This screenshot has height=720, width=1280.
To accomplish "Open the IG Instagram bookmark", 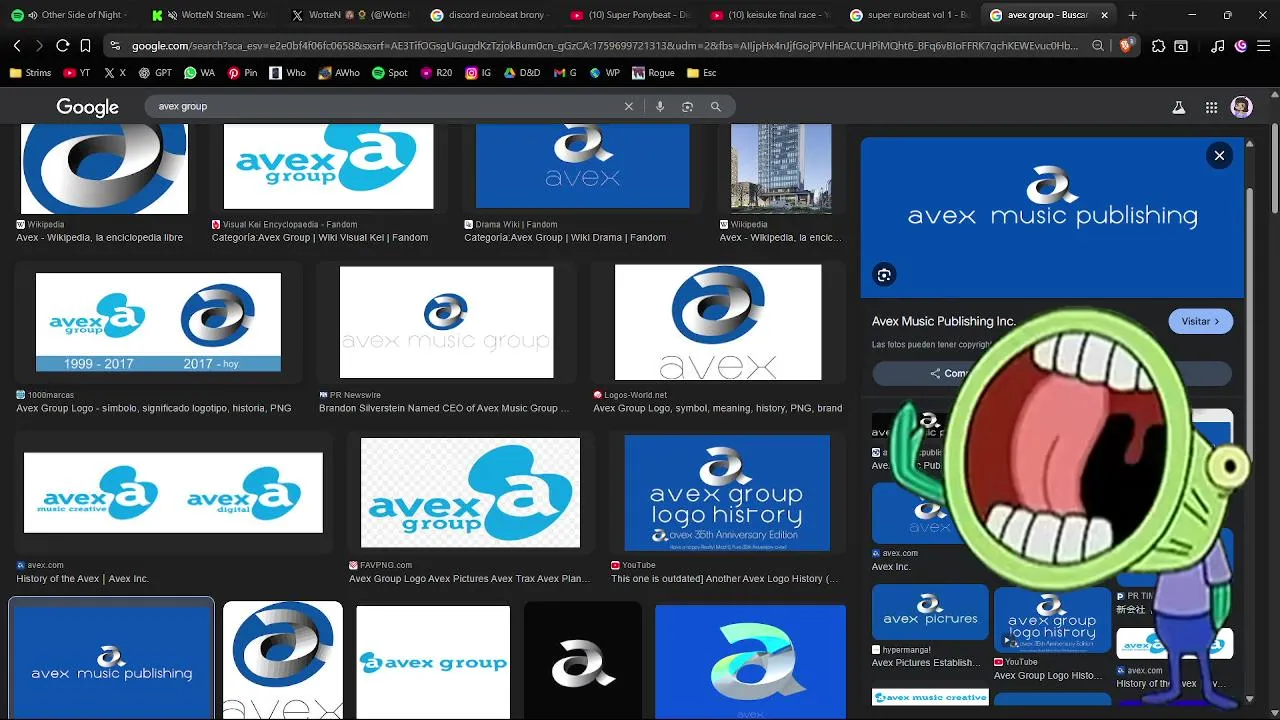I will click(x=478, y=73).
